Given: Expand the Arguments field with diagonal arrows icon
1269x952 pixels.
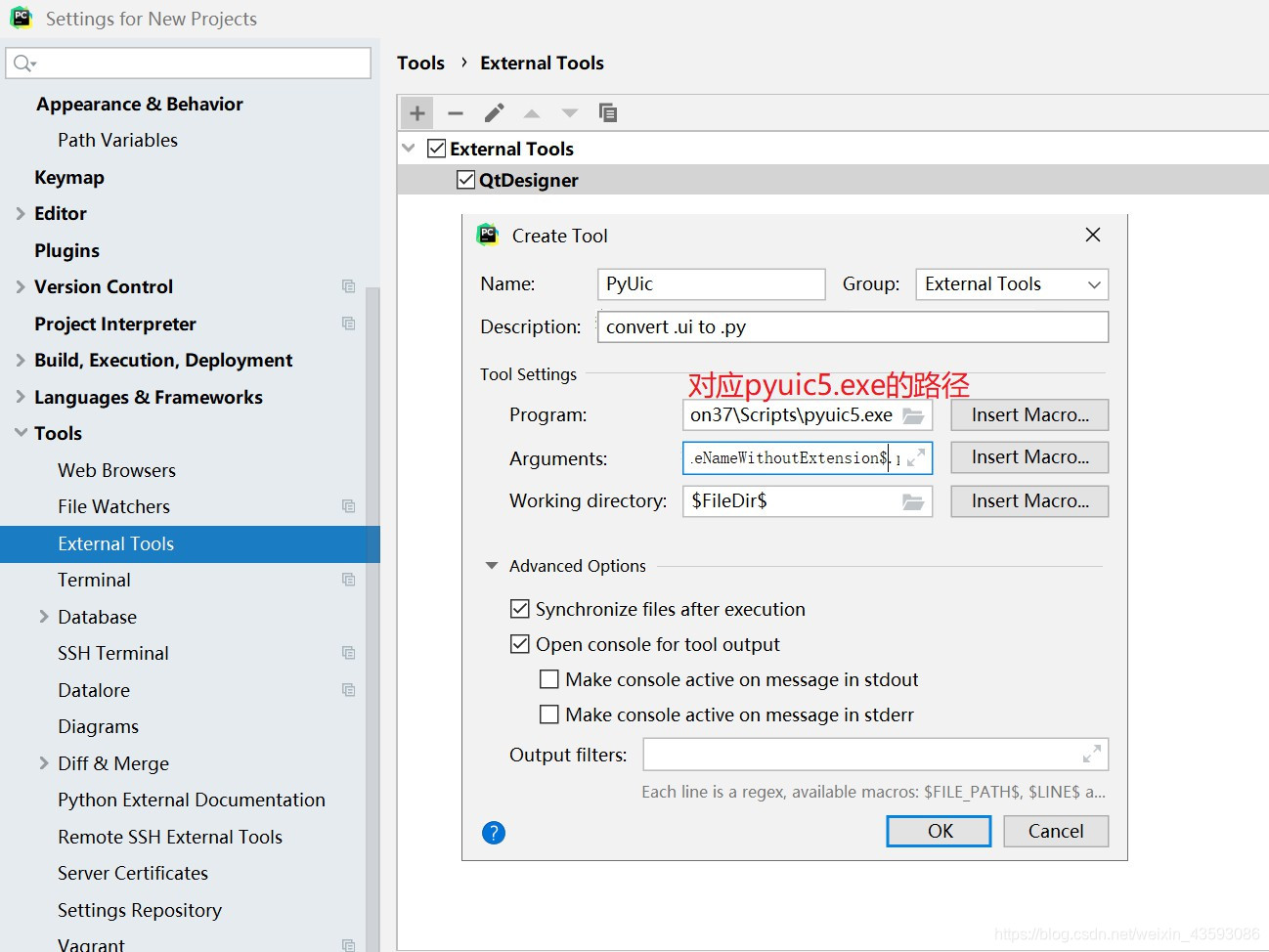Looking at the screenshot, I should (918, 457).
